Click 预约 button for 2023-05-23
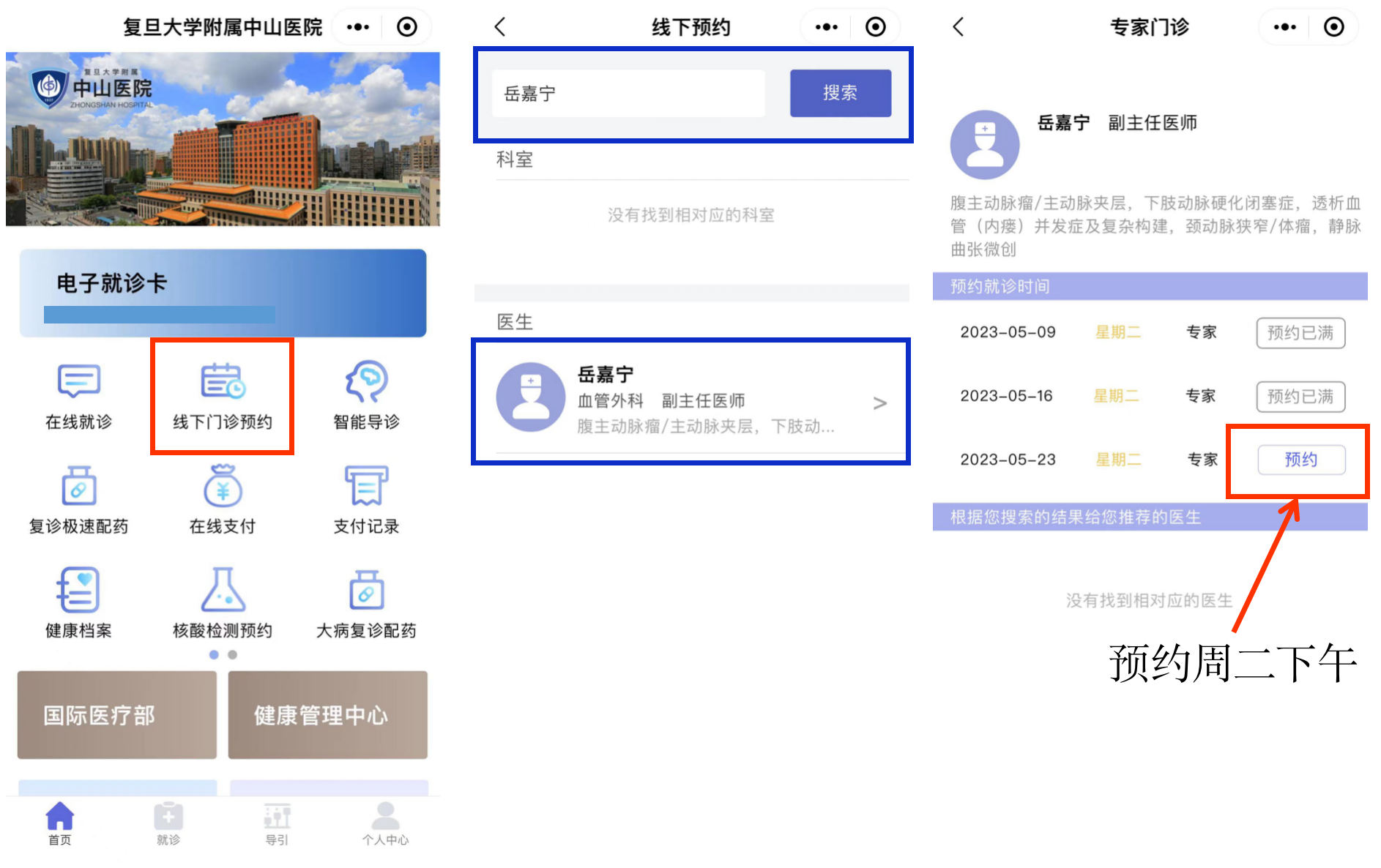The image size is (1381, 868). (x=1301, y=460)
